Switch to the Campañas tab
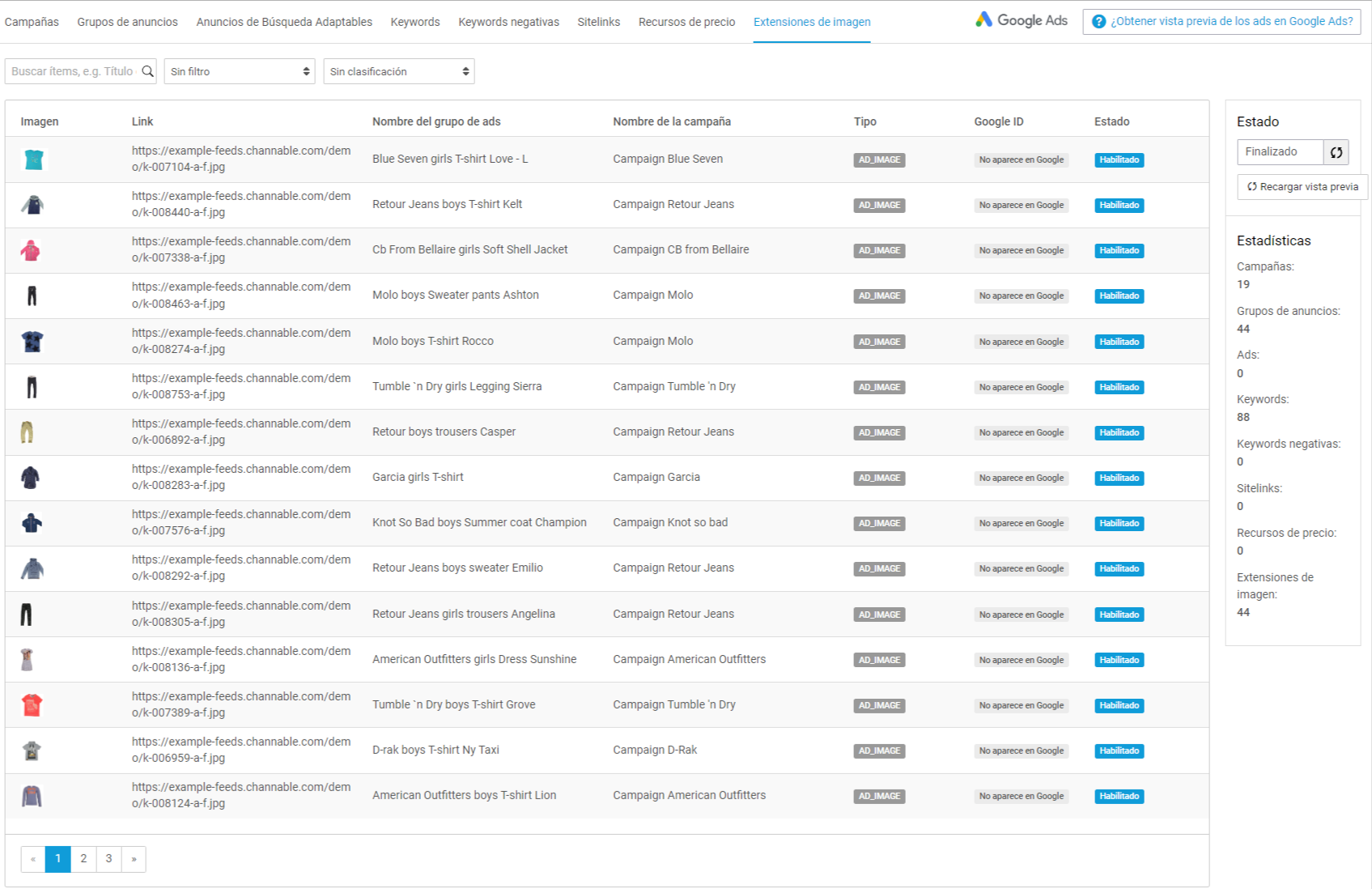 (x=32, y=22)
